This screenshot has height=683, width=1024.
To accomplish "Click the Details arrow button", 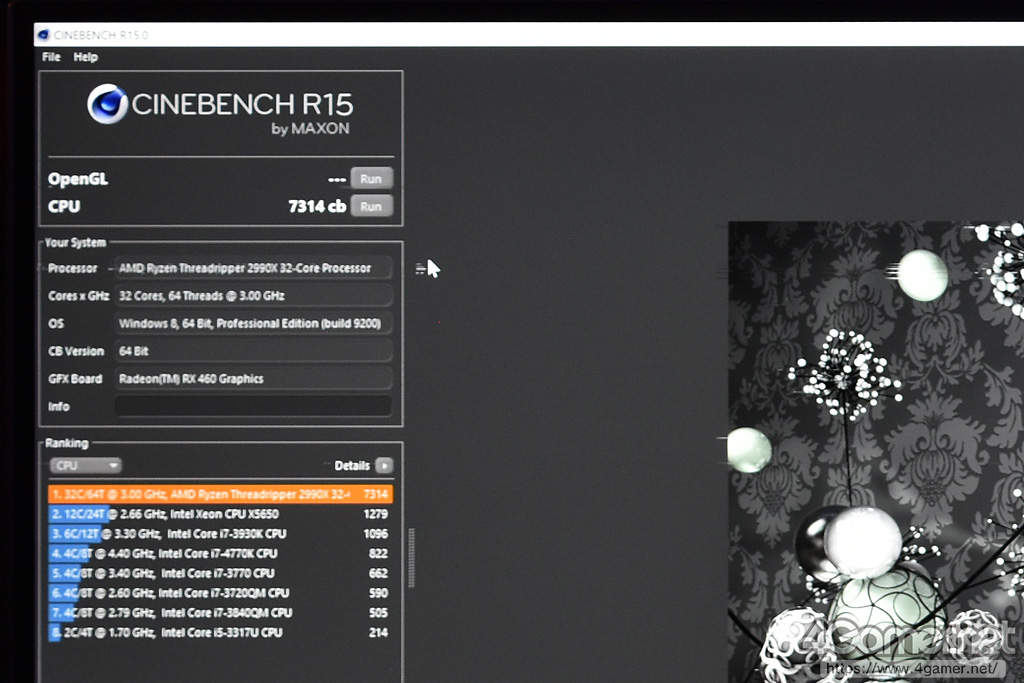I will coord(384,466).
